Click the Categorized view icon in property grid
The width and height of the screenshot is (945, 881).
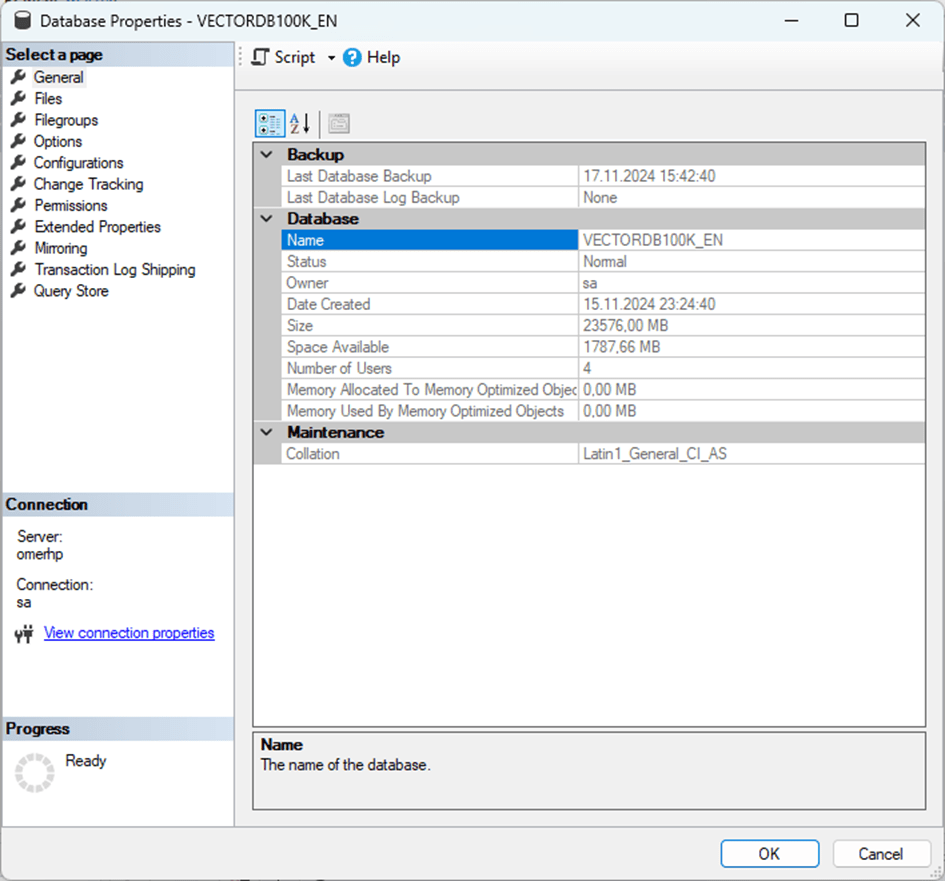(x=270, y=124)
